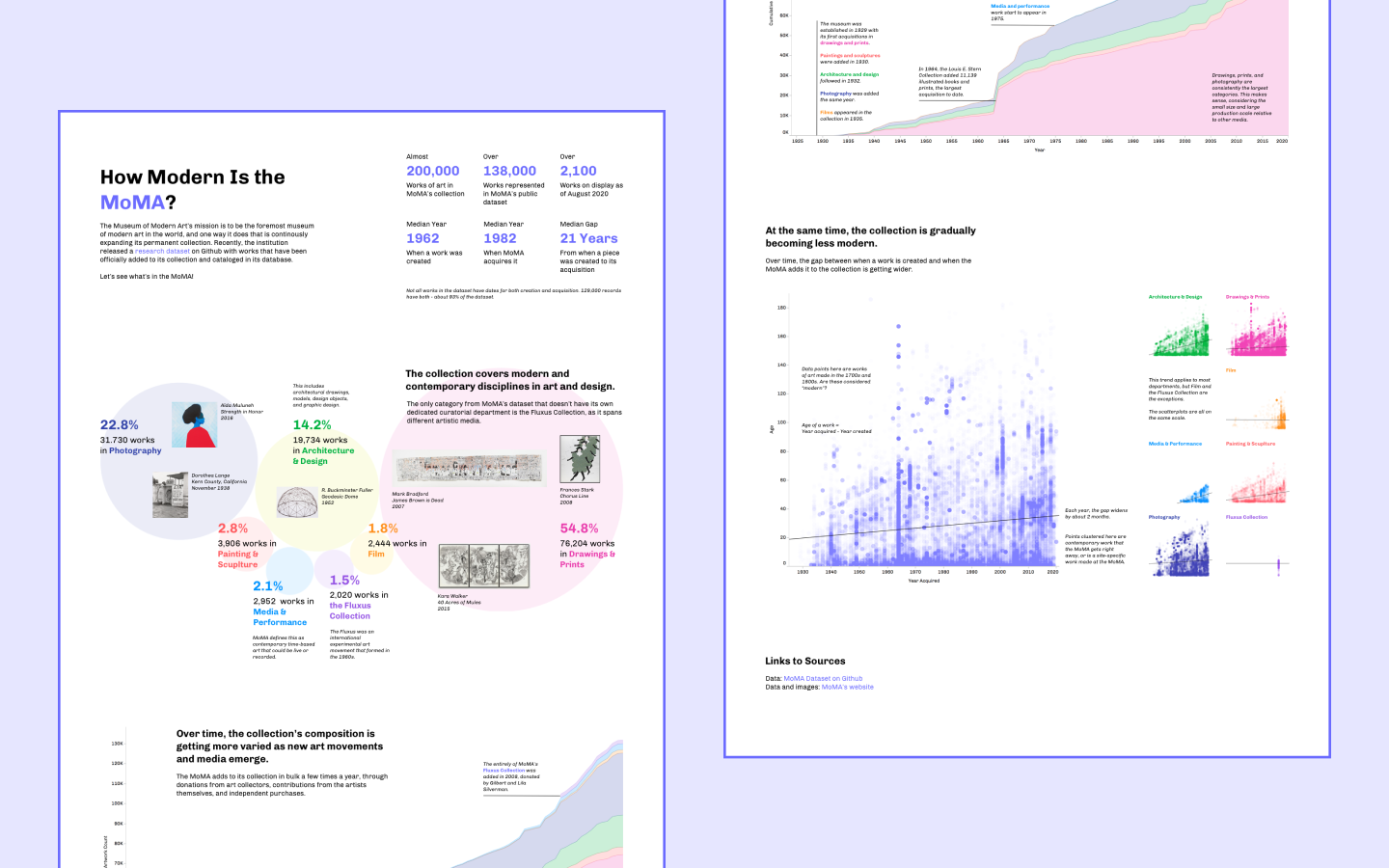
Task: Click the Mark Bradford 'James Brown is Dead' artwork
Action: [x=469, y=470]
